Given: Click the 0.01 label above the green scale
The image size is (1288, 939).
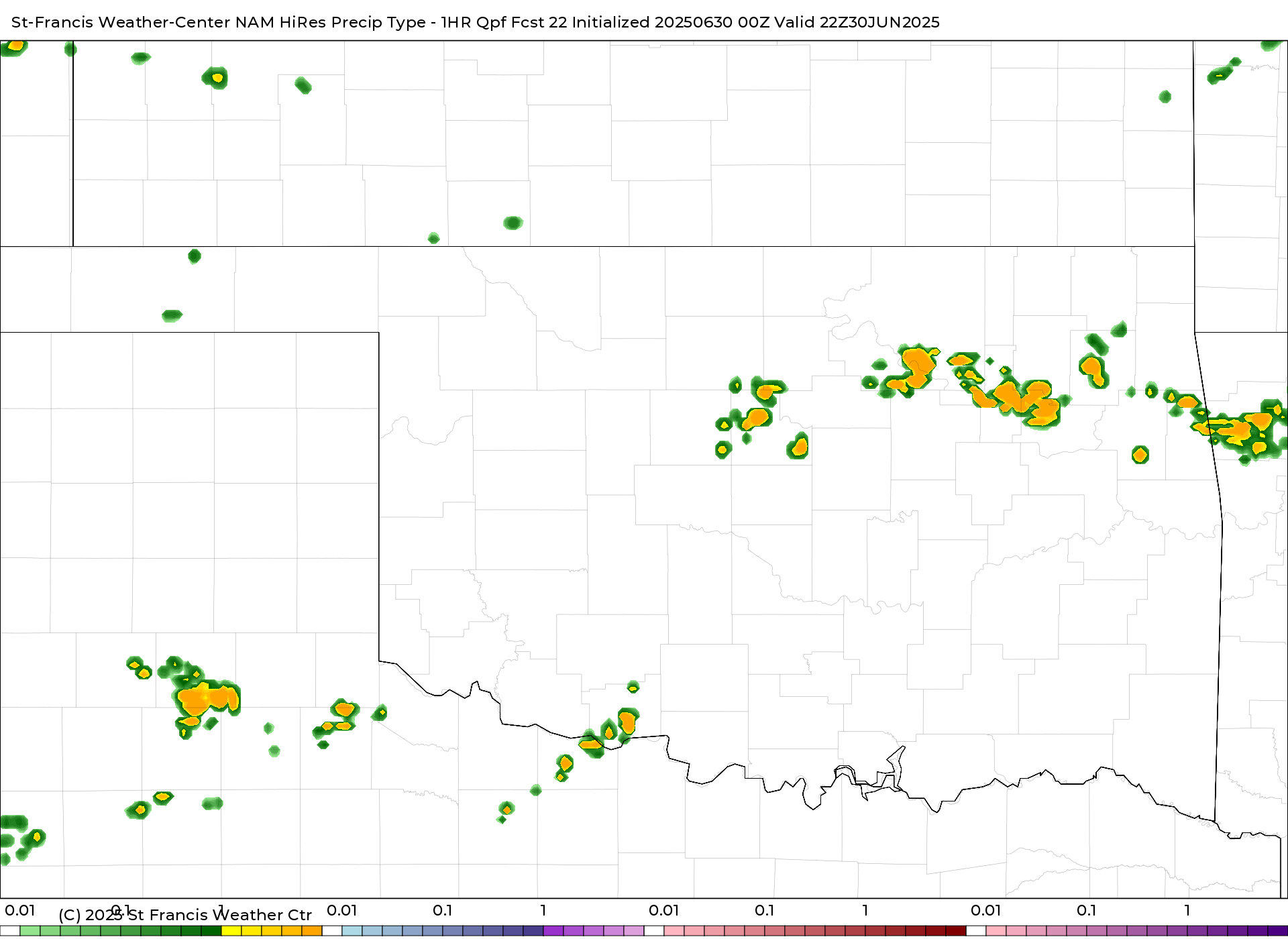Looking at the screenshot, I should pyautogui.click(x=20, y=910).
